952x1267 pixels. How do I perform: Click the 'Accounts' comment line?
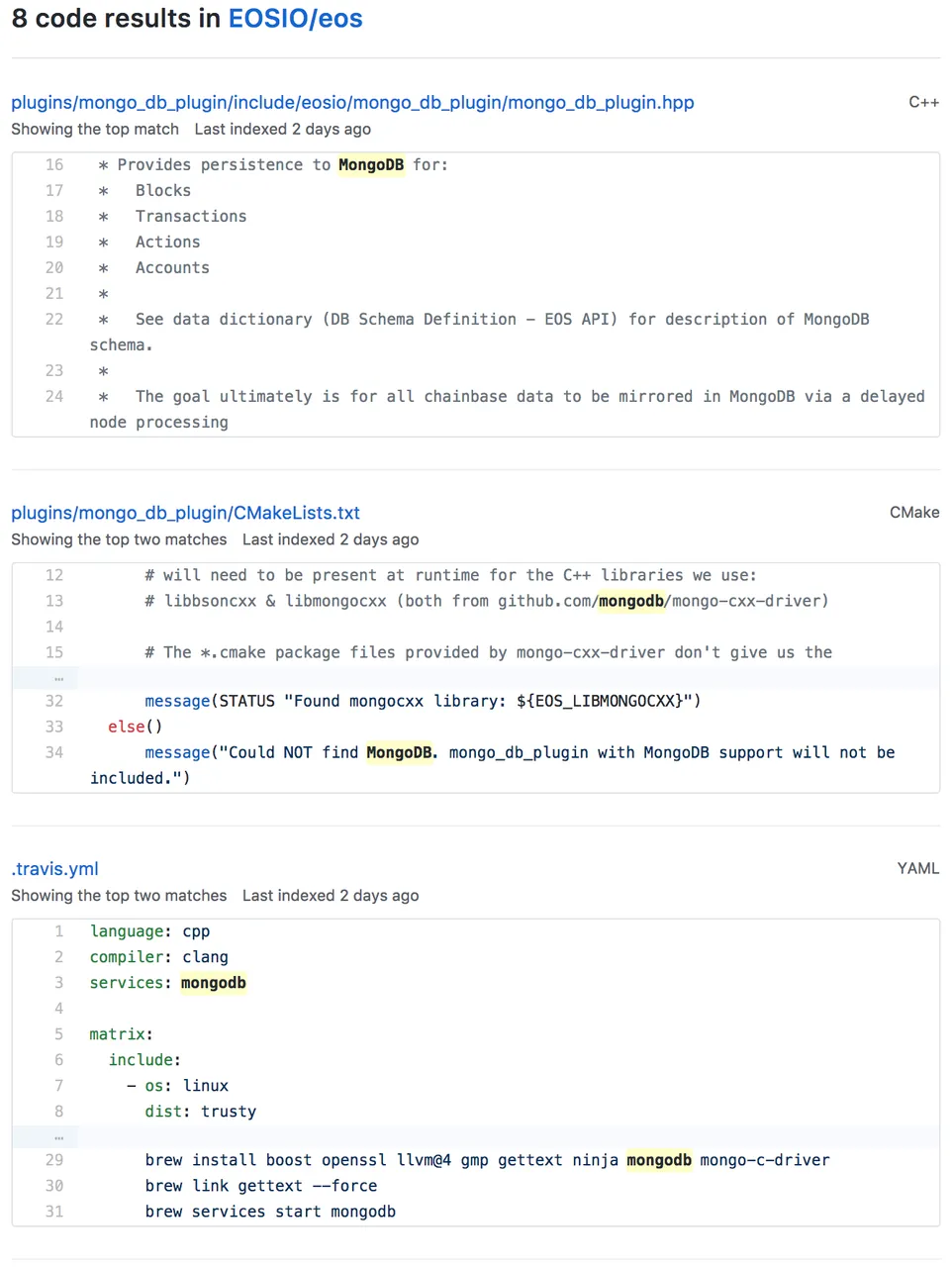click(x=172, y=268)
